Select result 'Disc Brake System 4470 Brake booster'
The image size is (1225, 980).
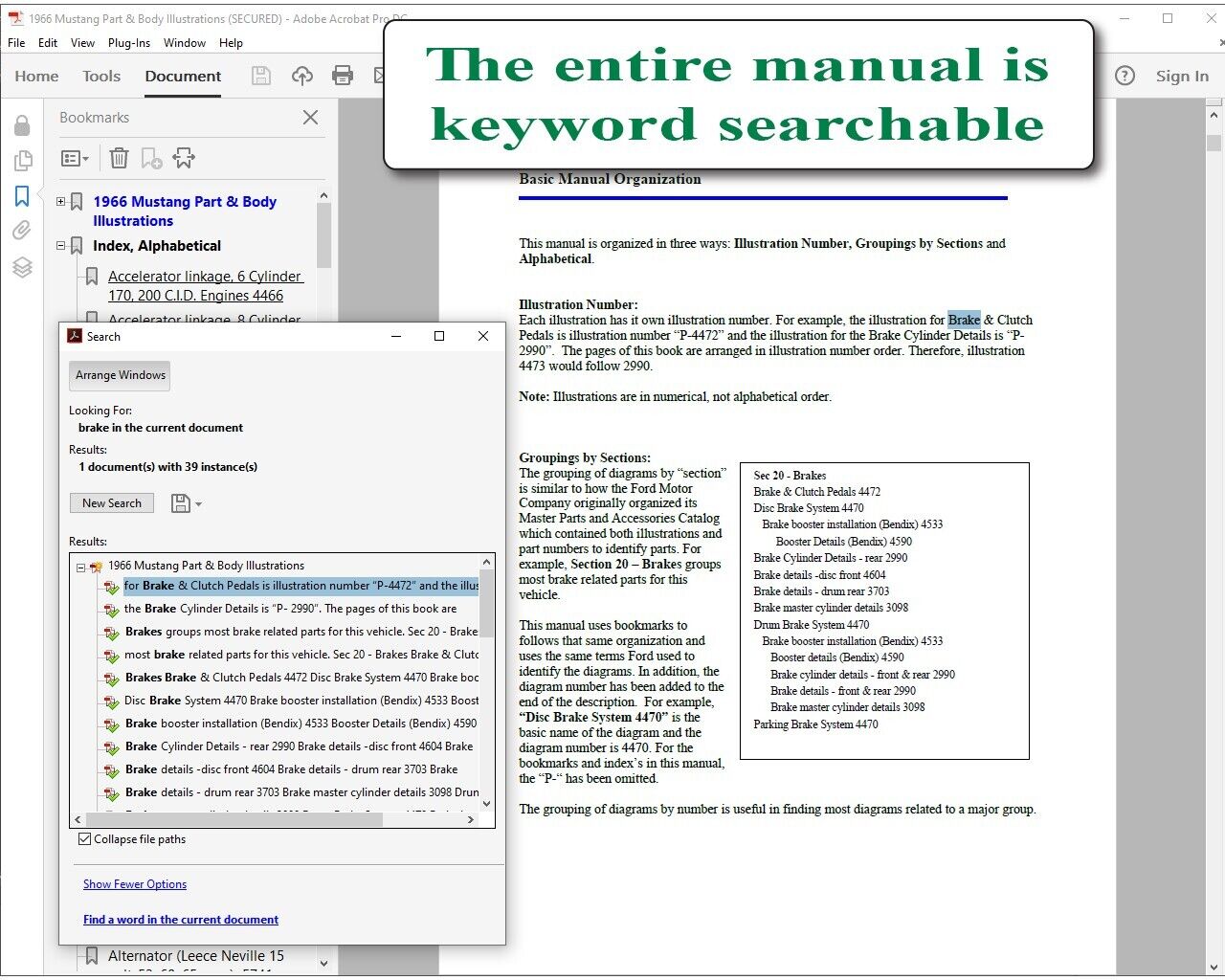coord(301,701)
